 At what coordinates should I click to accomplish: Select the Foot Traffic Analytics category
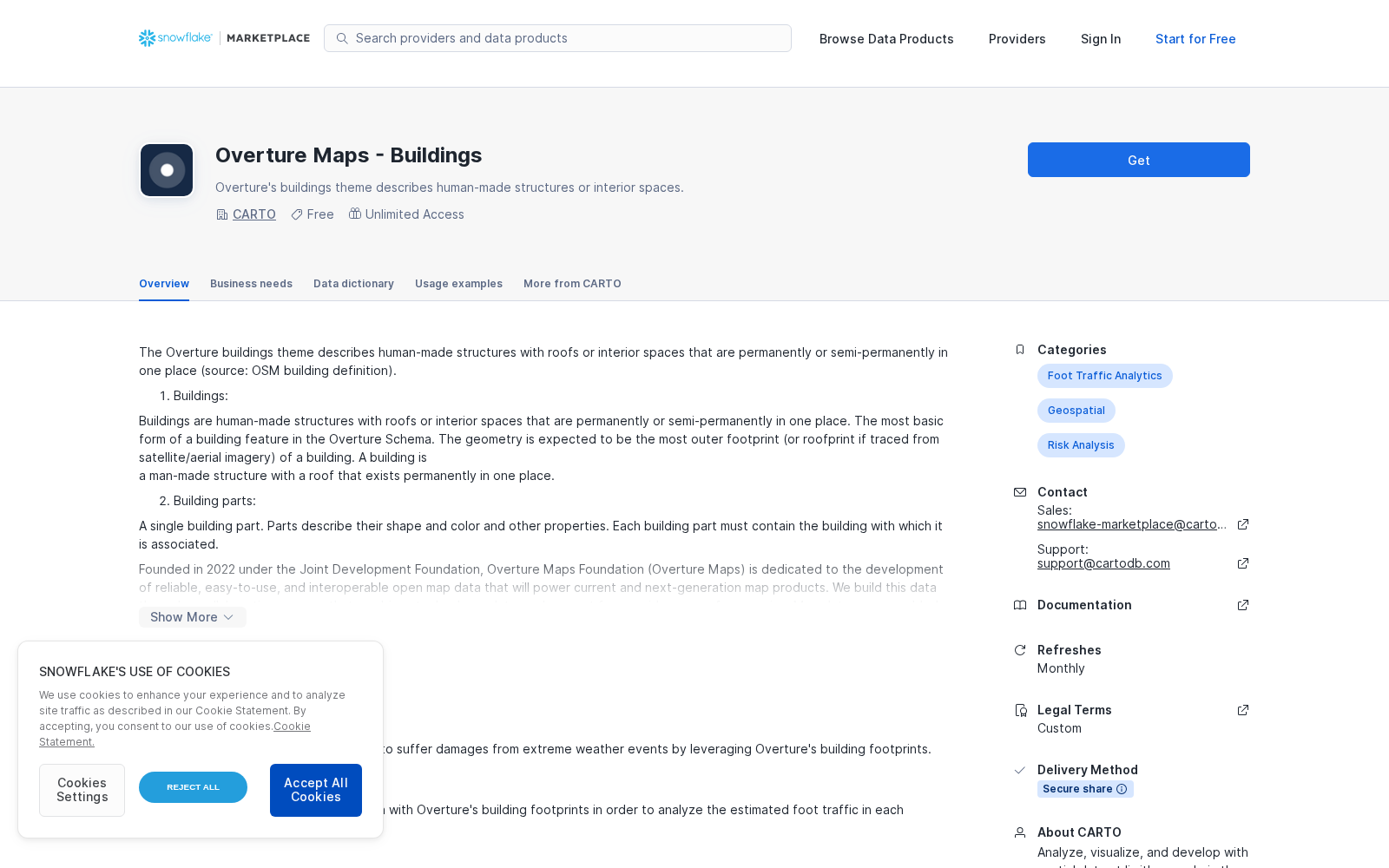(x=1104, y=376)
